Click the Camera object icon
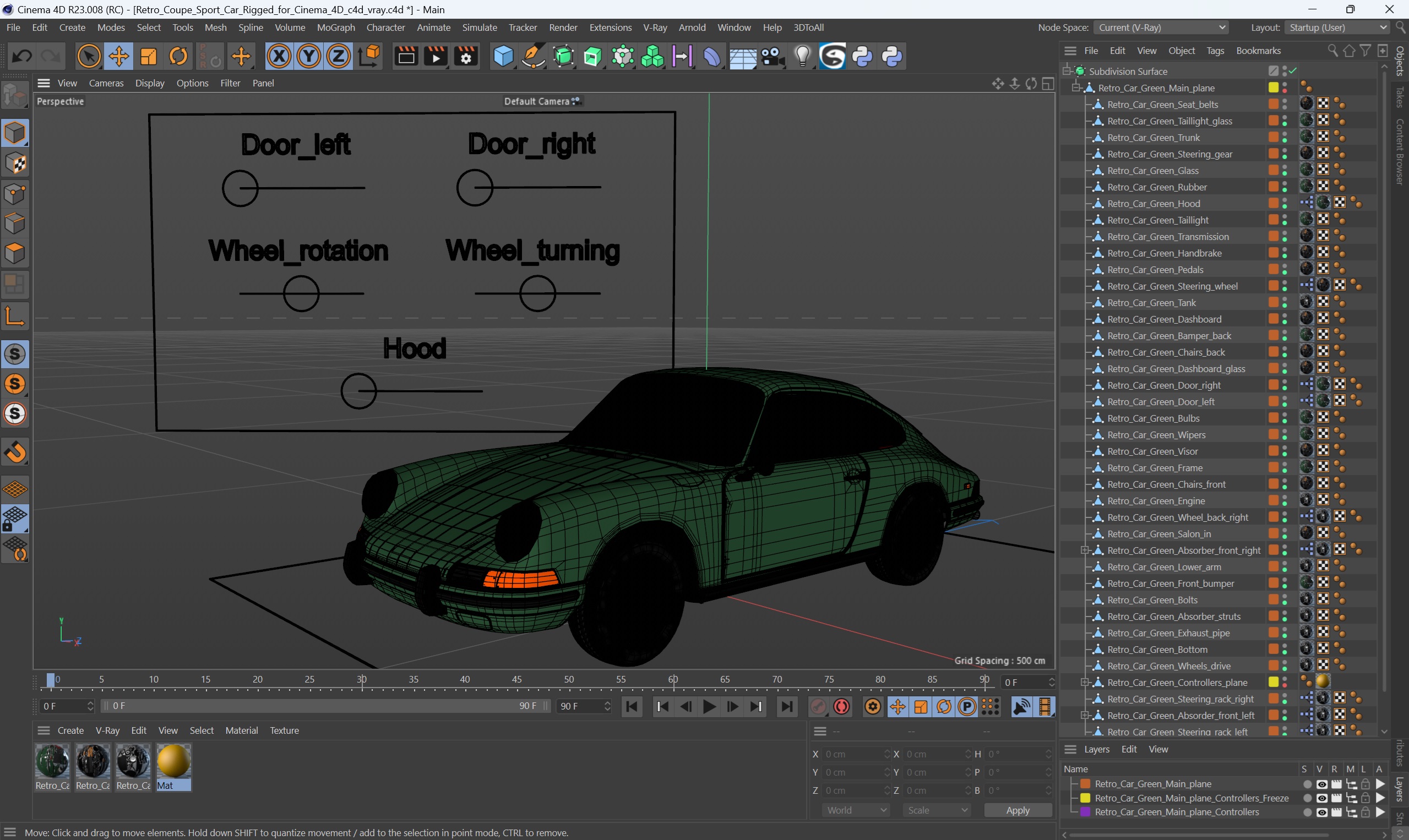The image size is (1409, 840). click(x=772, y=57)
